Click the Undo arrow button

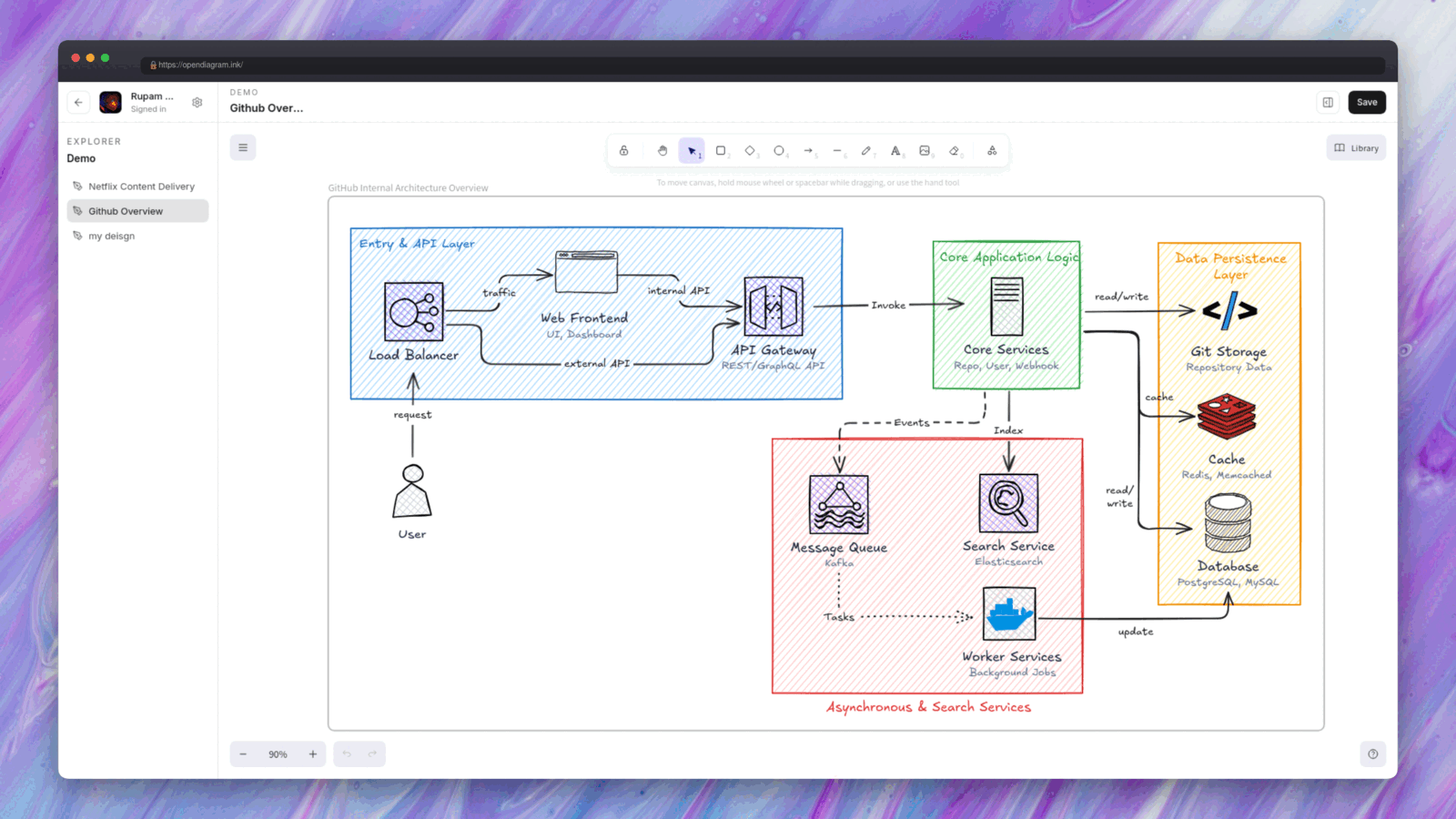pyautogui.click(x=347, y=754)
